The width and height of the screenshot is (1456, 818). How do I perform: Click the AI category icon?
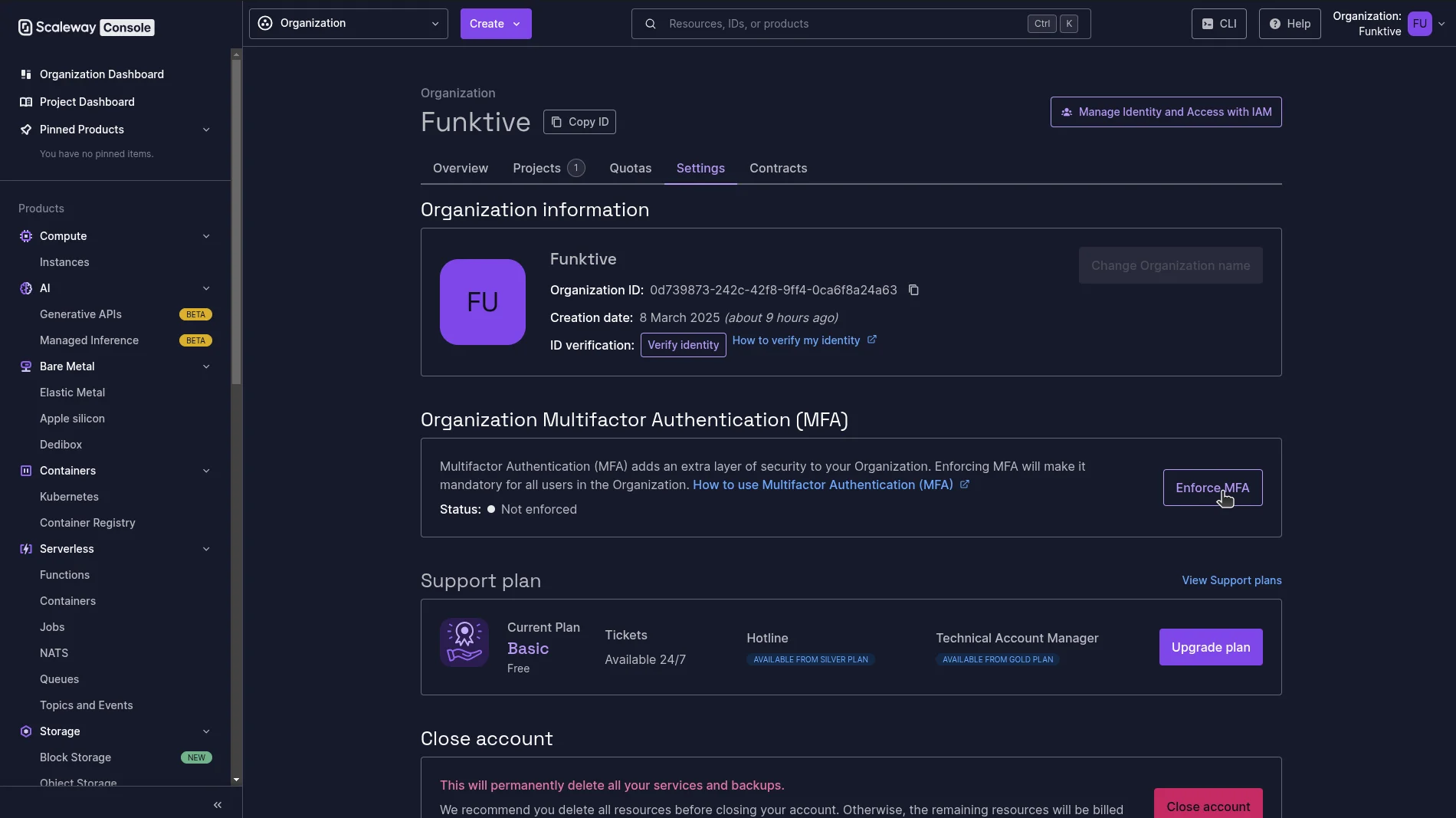point(26,288)
